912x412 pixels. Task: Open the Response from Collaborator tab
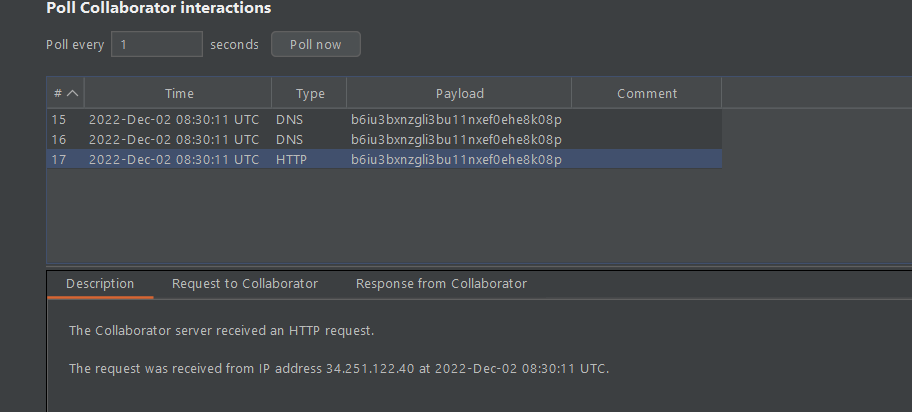point(441,283)
